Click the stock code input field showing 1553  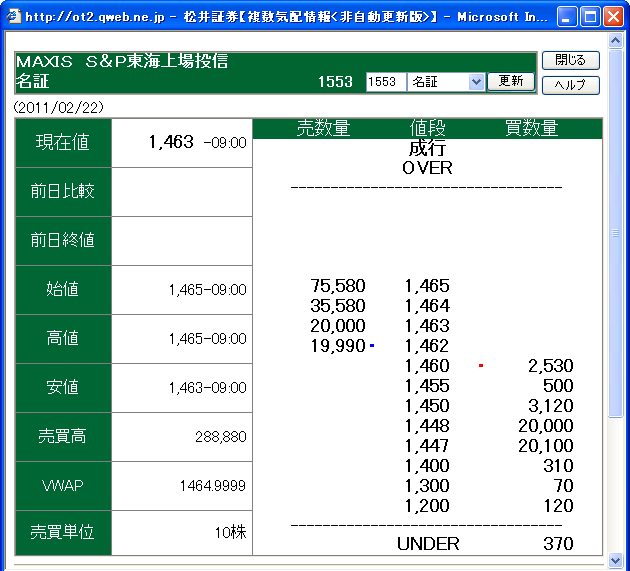[x=386, y=82]
